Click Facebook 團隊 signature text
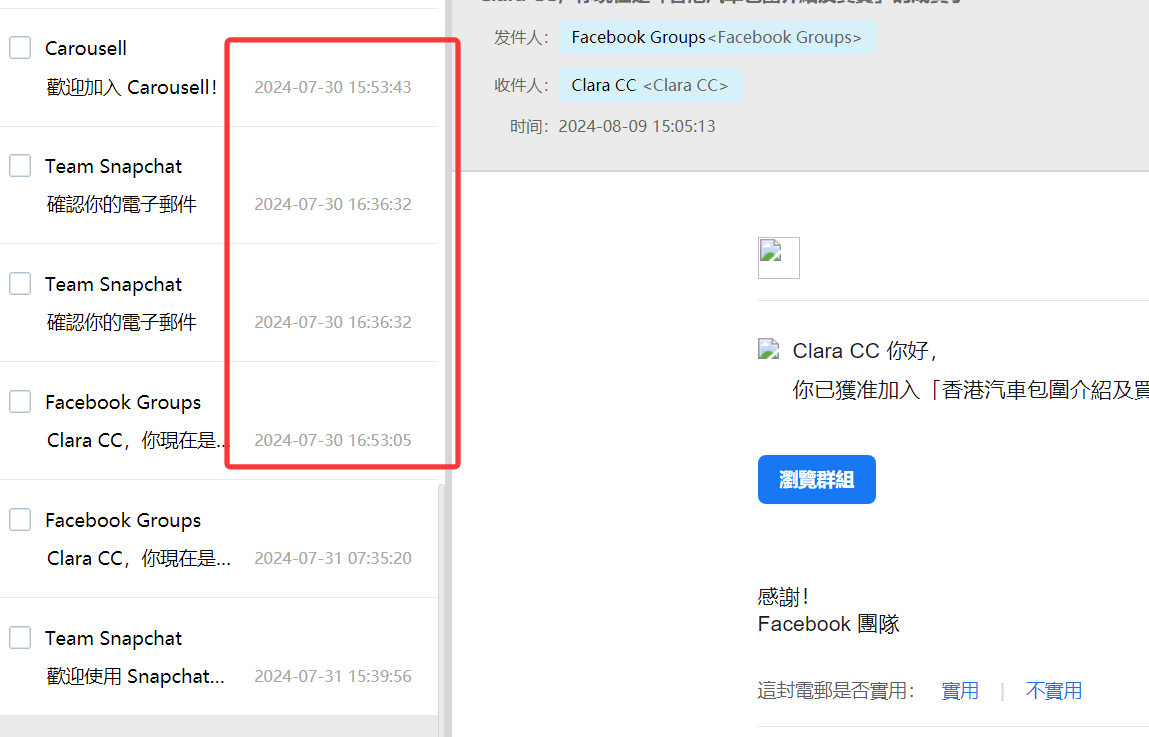 pos(828,624)
